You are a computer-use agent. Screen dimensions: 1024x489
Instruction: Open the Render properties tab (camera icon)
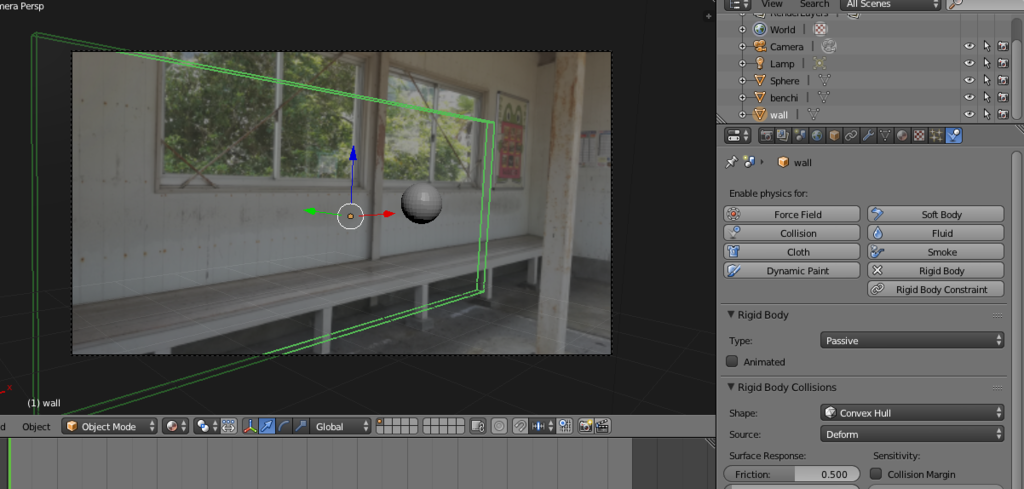766,136
